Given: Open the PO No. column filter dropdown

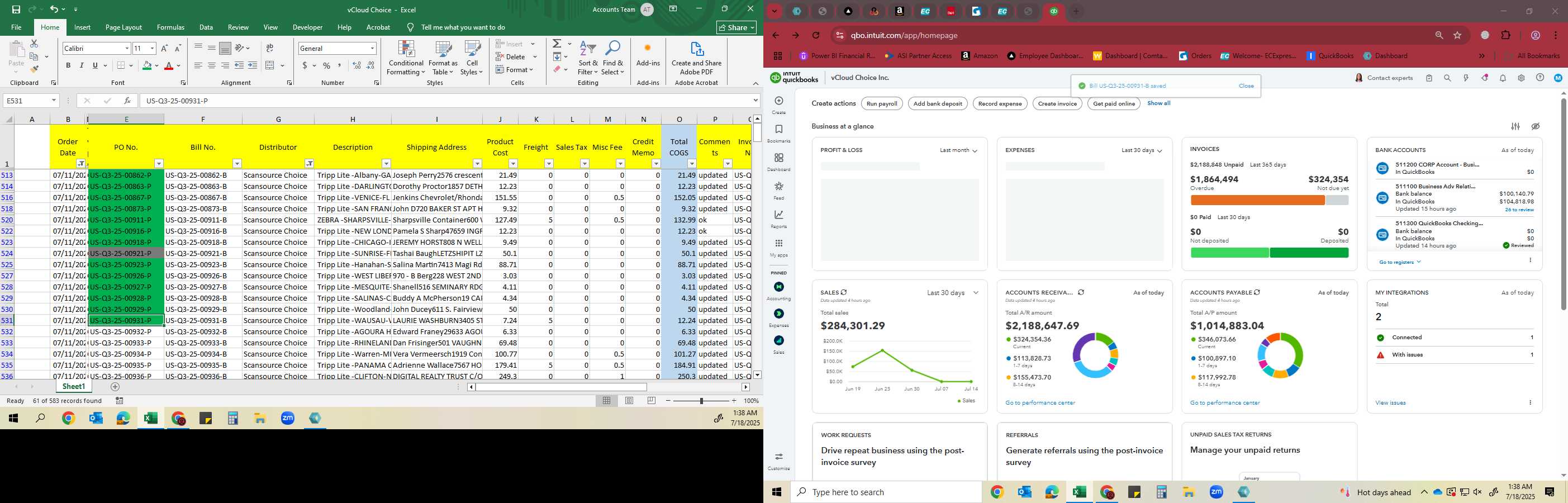Looking at the screenshot, I should [159, 164].
